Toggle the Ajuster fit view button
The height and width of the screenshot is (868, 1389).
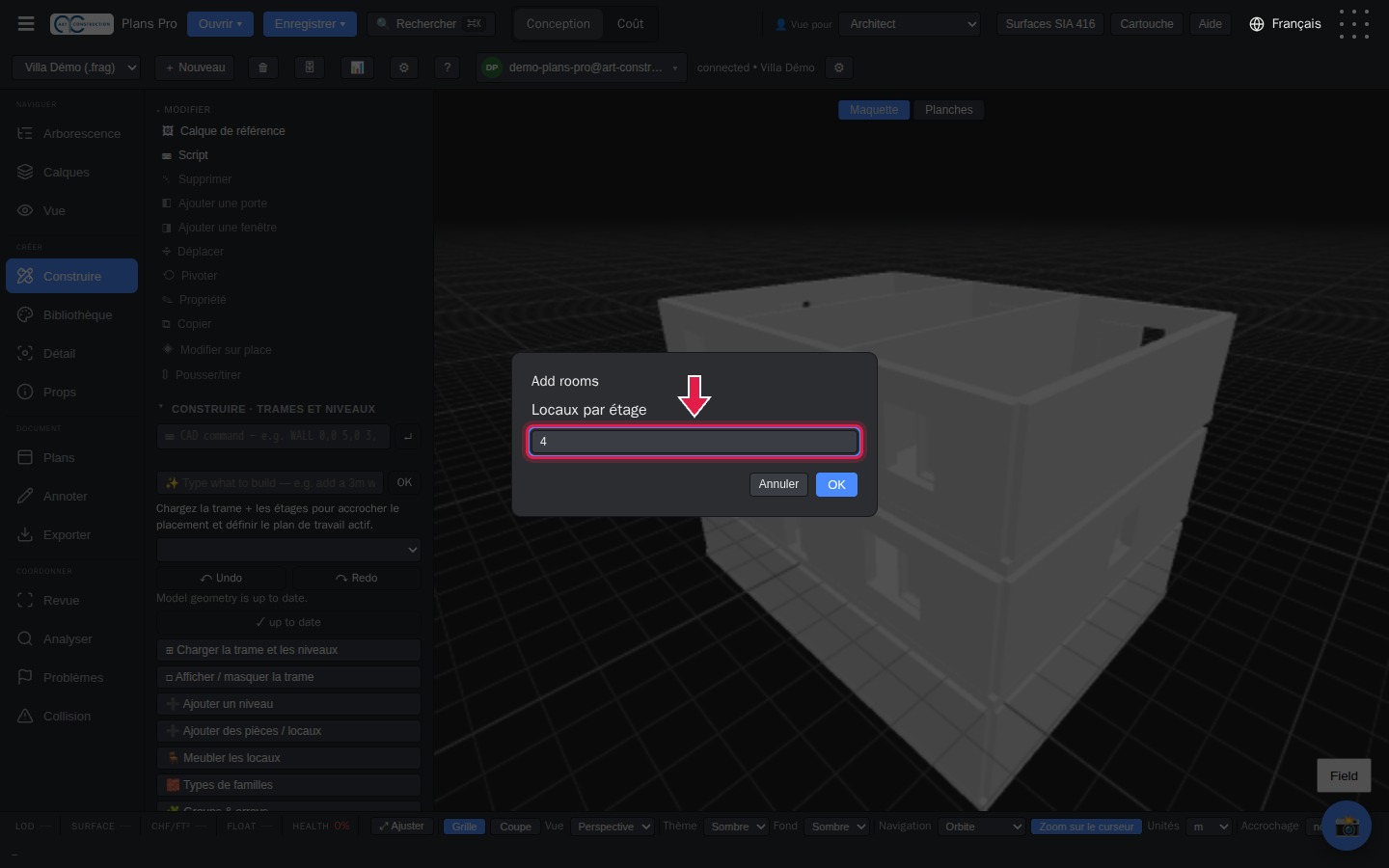pyautogui.click(x=401, y=827)
